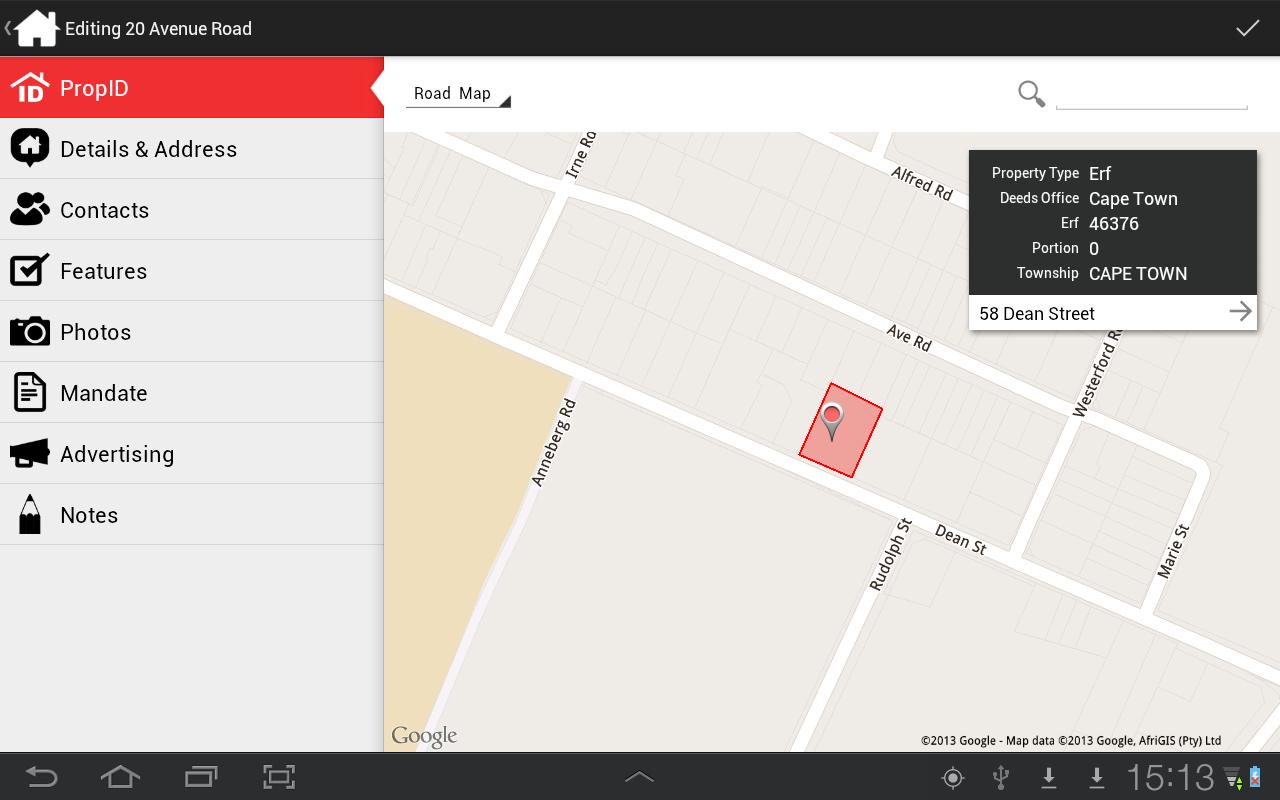The height and width of the screenshot is (800, 1280).
Task: Open the Details & Address section
Action: tap(192, 148)
